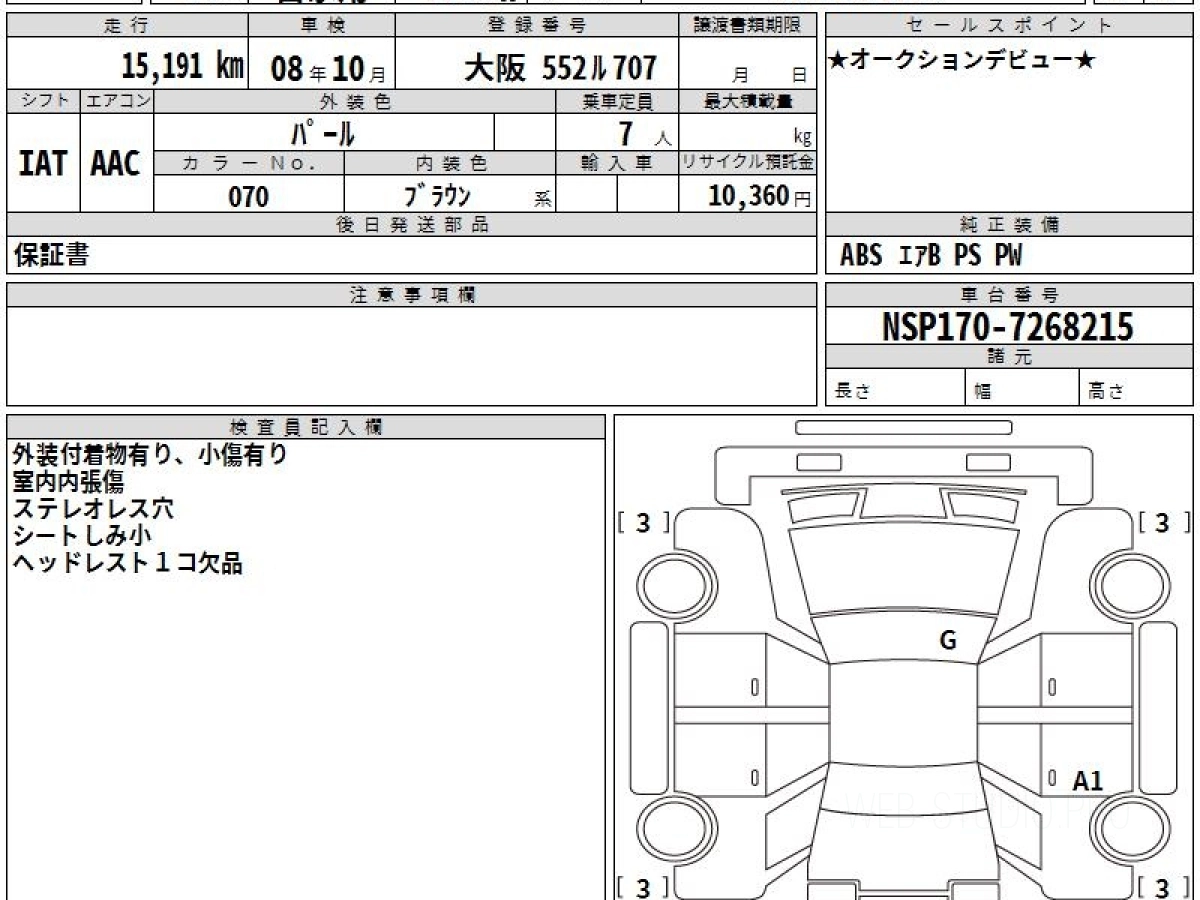Click the 注意事項欄 header
Image resolution: width=1200 pixels, height=900 pixels.
tap(412, 295)
